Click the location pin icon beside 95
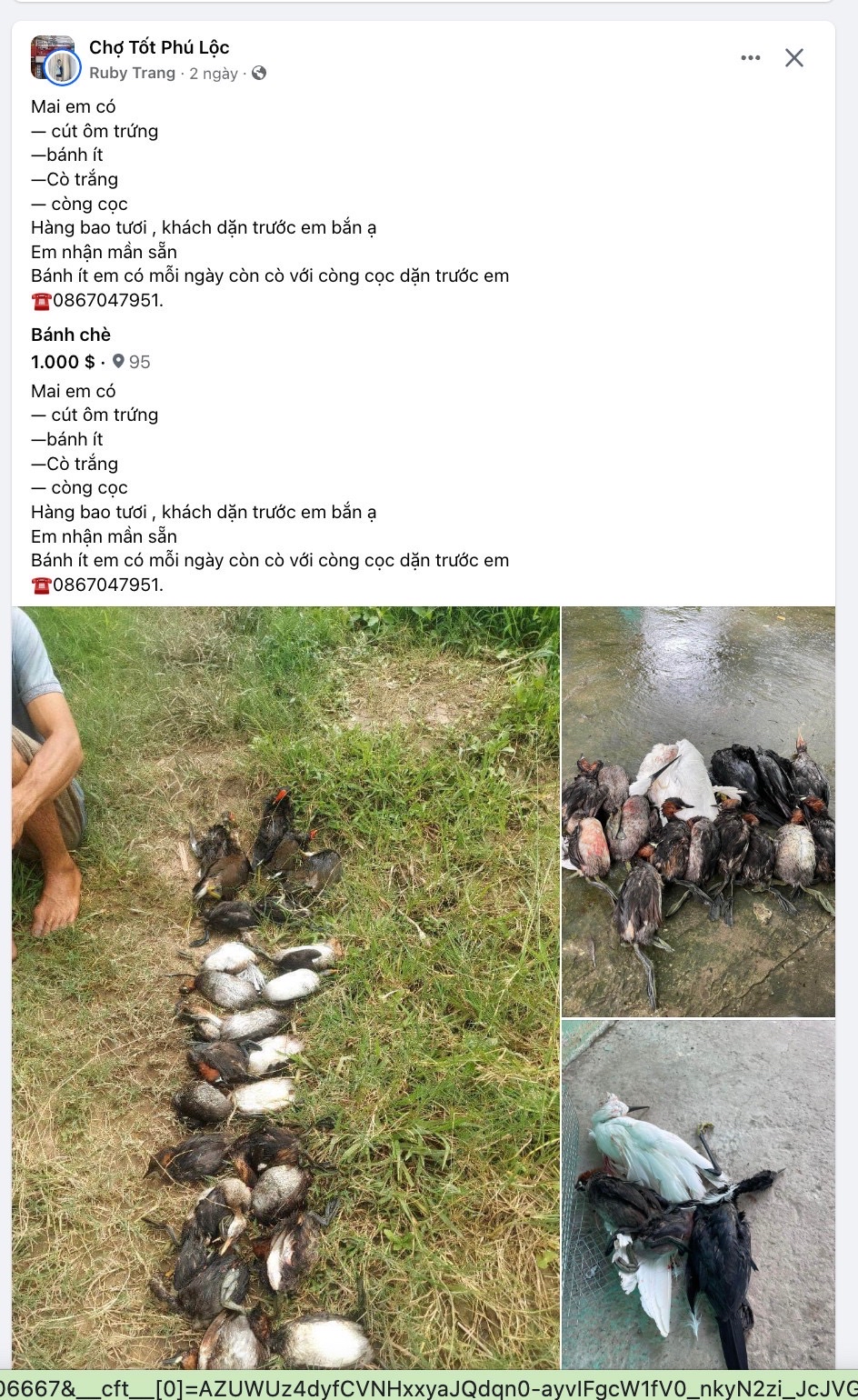Image resolution: width=858 pixels, height=1400 pixels. [118, 362]
